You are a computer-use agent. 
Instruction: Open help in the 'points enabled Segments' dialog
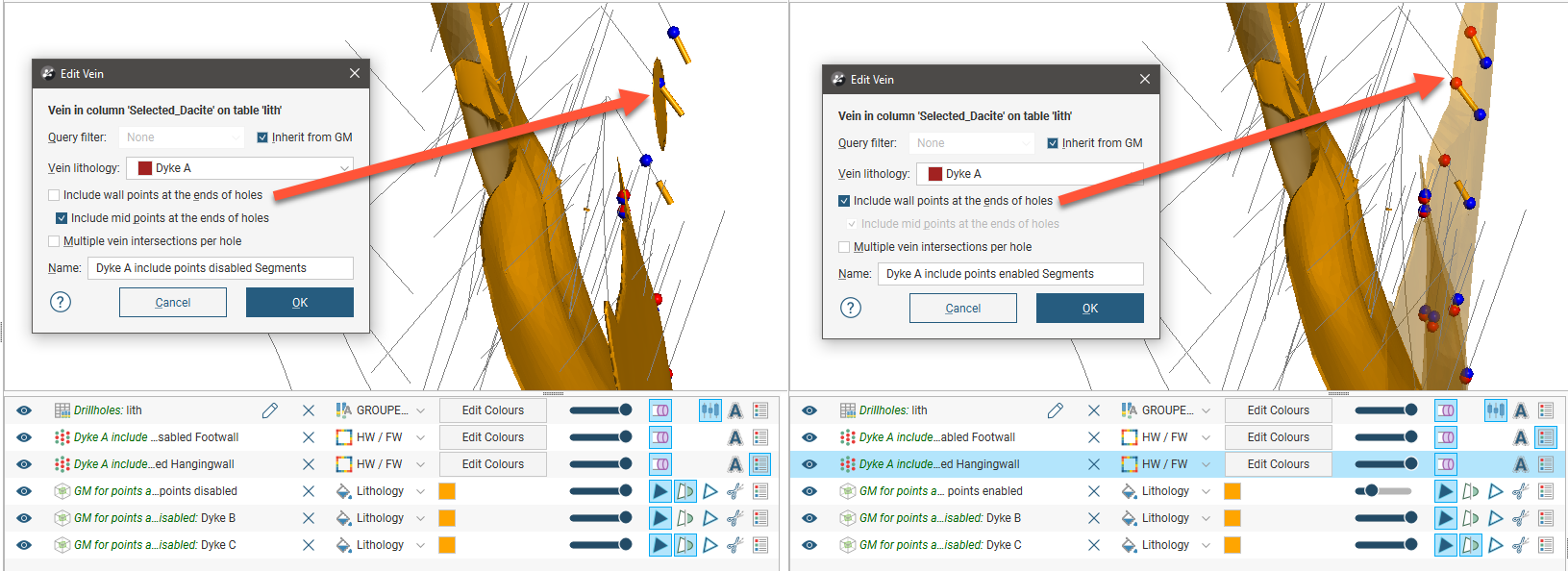pyautogui.click(x=851, y=308)
